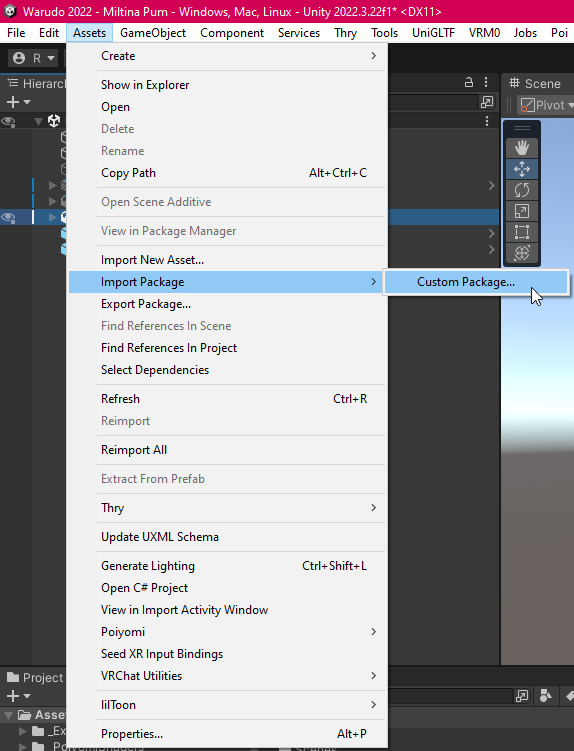This screenshot has height=751, width=574.
Task: Open scene options three-dot menu in Hierarchy
Action: point(487,121)
